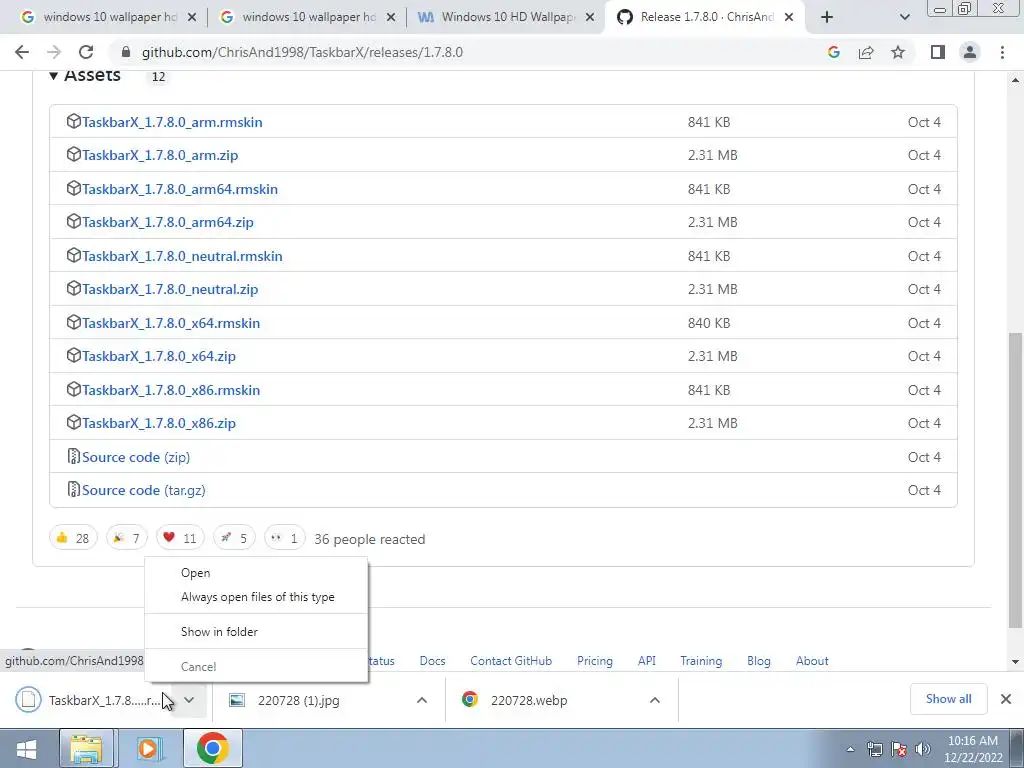This screenshot has height=768, width=1024.
Task: Download TaskbarX_1.7.8.0_x86.zip
Action: tap(159, 424)
